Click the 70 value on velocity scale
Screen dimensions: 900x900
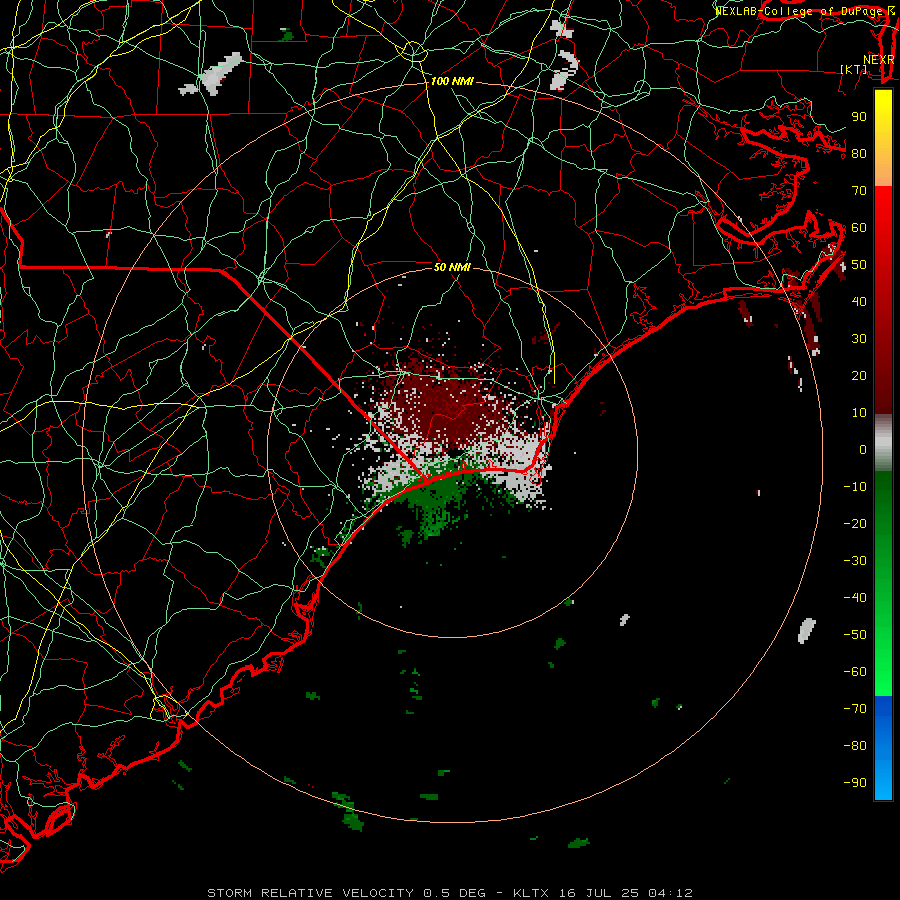859,191
